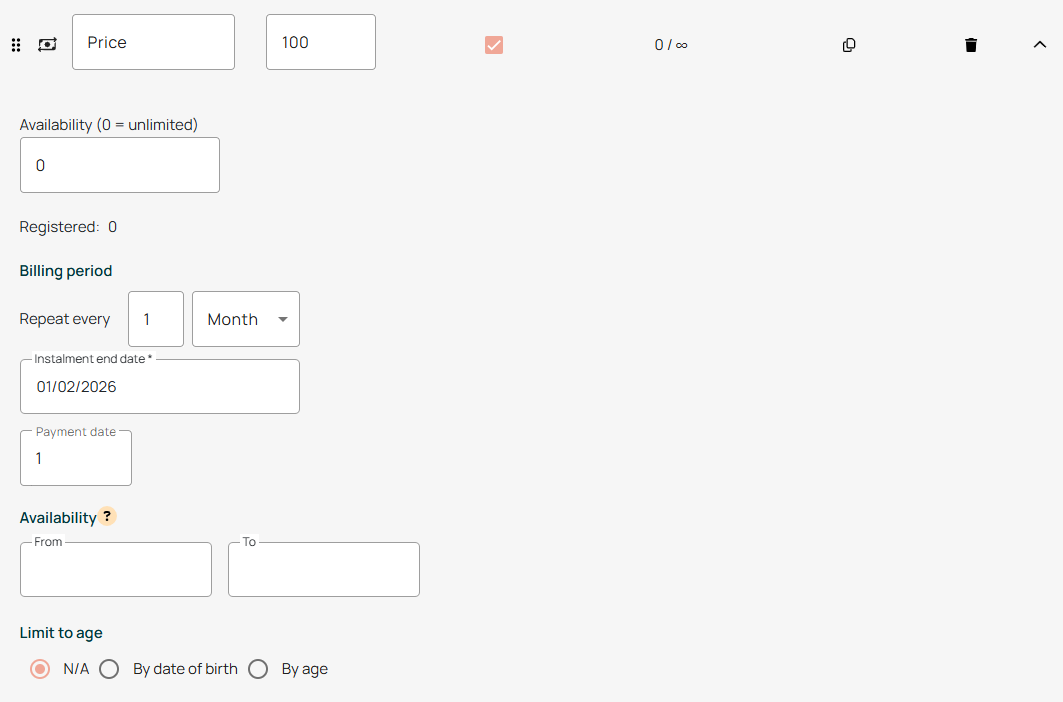Open the Availability help question mark
The image size is (1063, 702).
point(107,517)
